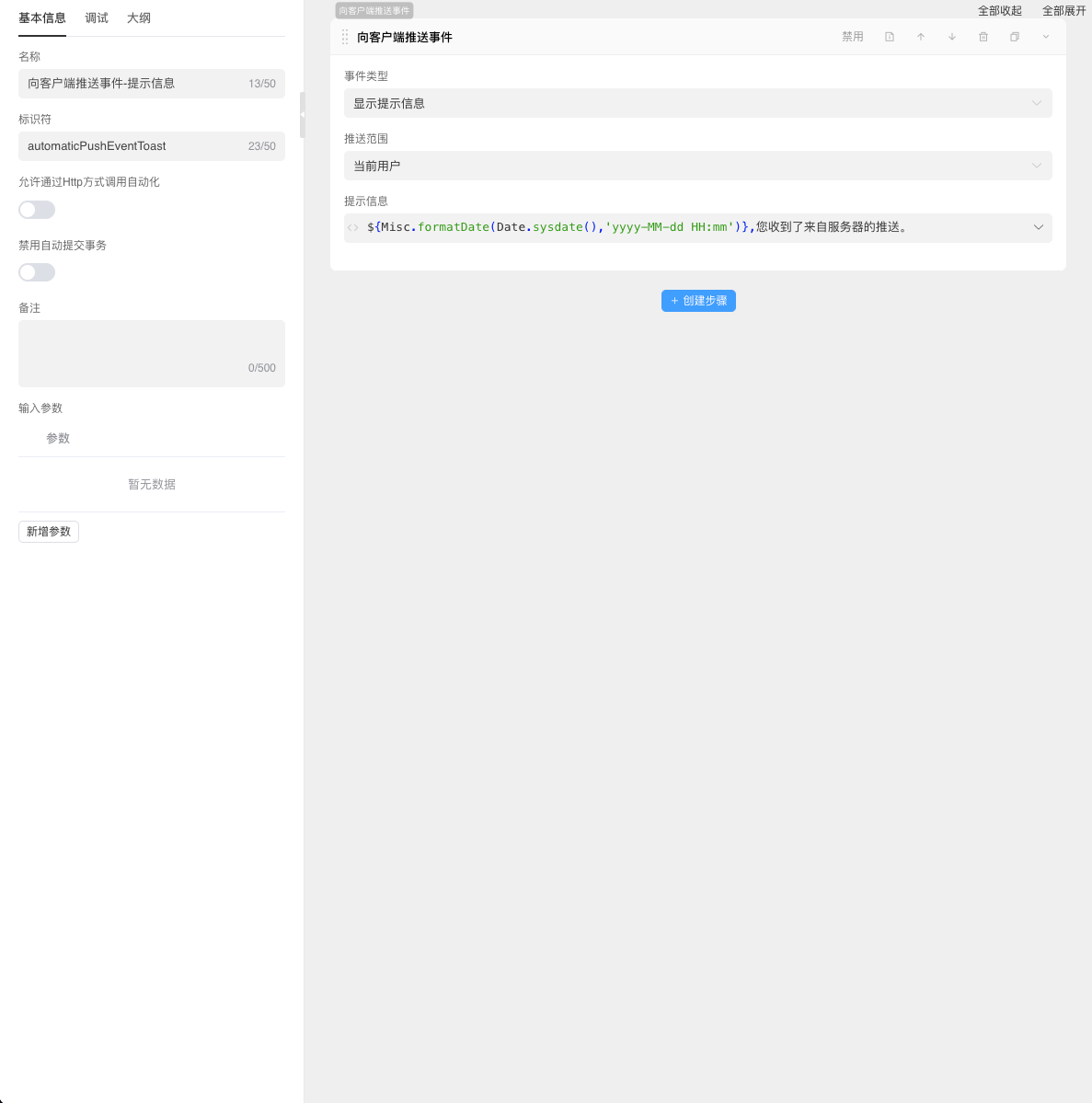Open the 推送范围 dropdown
The width and height of the screenshot is (1092, 1103).
[697, 166]
